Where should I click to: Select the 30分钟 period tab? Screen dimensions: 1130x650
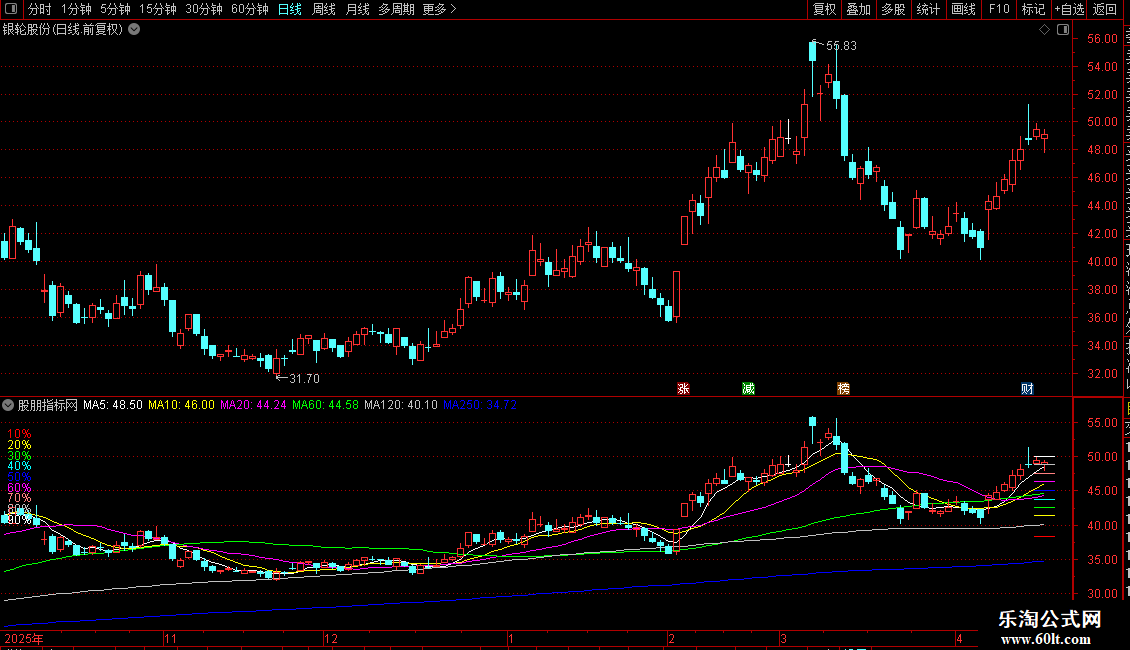click(x=204, y=9)
